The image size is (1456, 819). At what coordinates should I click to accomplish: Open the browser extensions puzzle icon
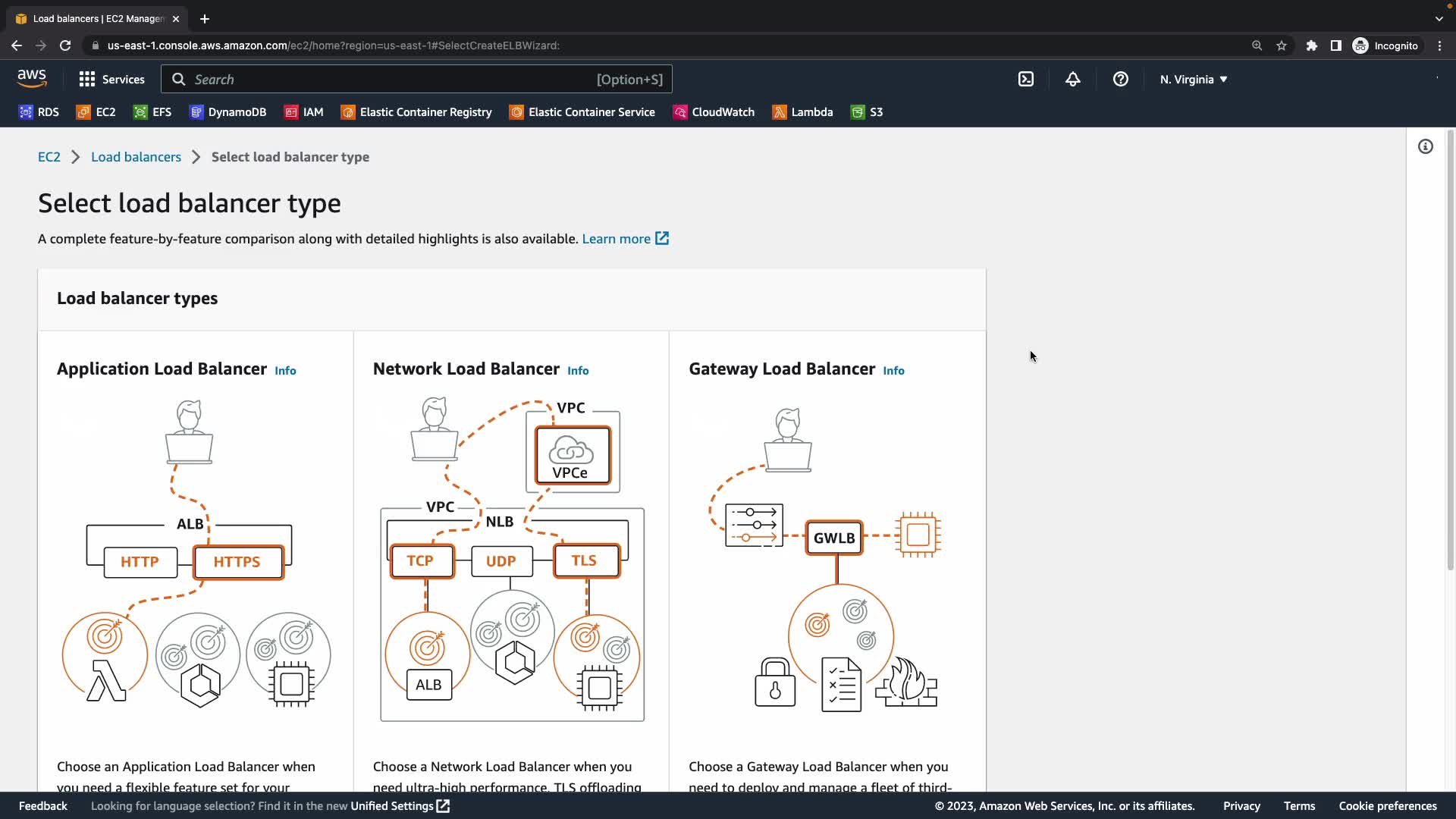tap(1311, 45)
